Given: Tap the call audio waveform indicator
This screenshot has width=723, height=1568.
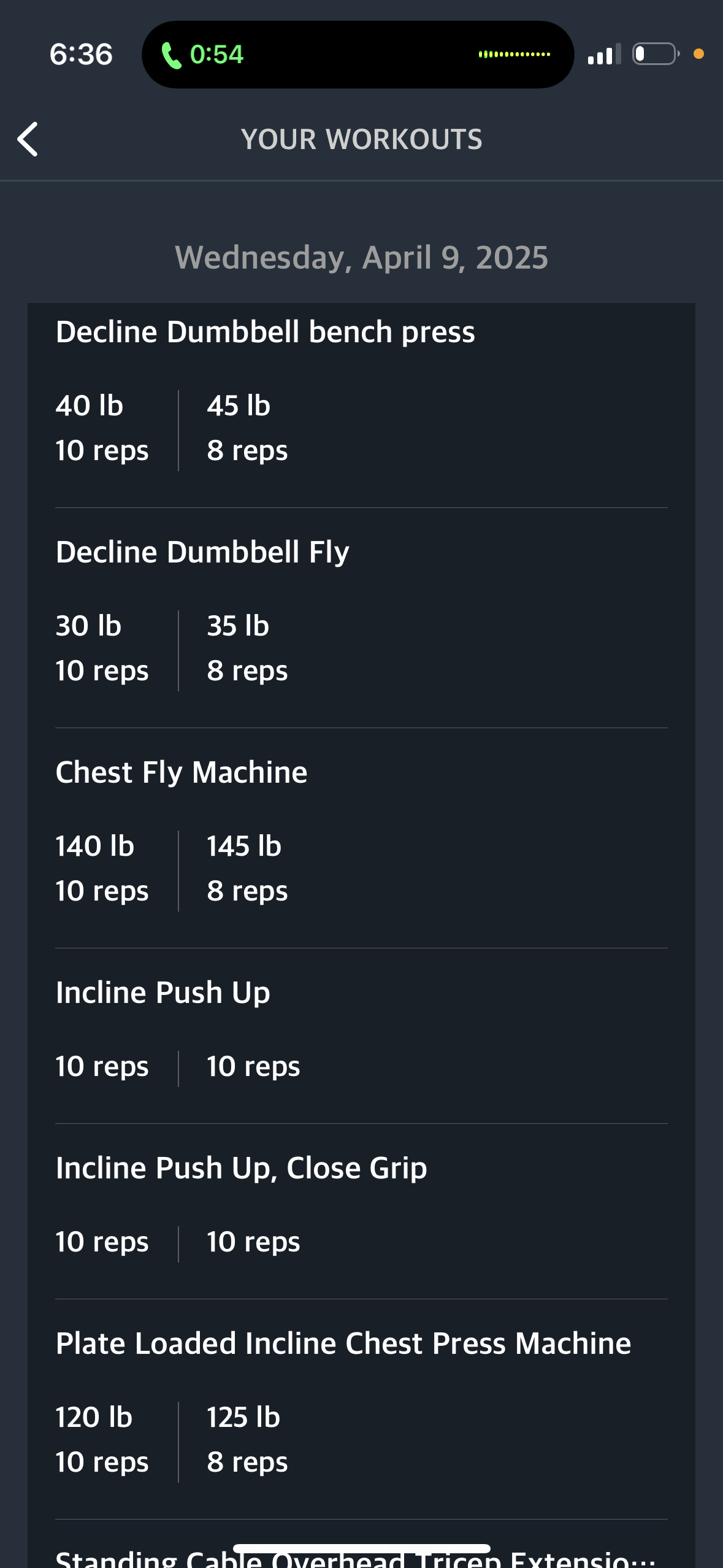Looking at the screenshot, I should pyautogui.click(x=514, y=55).
